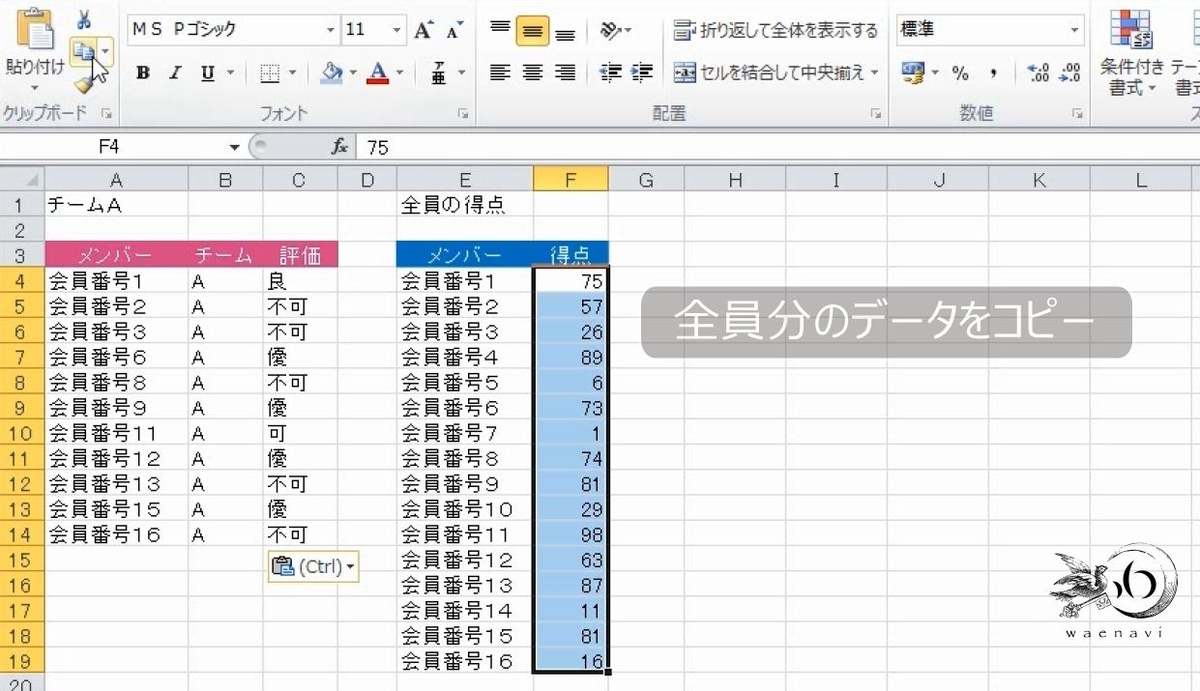
Task: Open the font size dropdown showing 11
Action: pyautogui.click(x=398, y=30)
